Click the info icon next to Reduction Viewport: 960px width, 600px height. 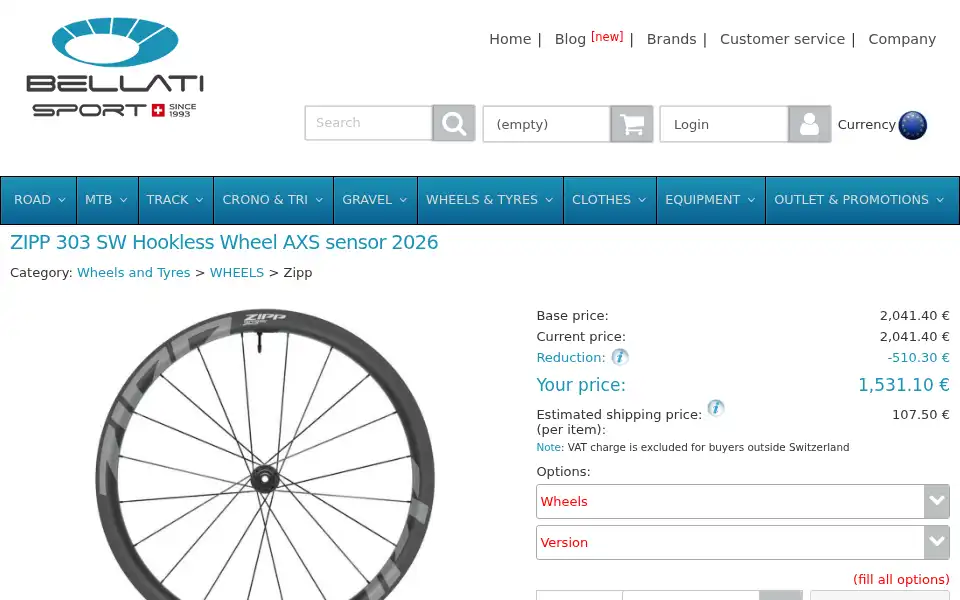[620, 357]
